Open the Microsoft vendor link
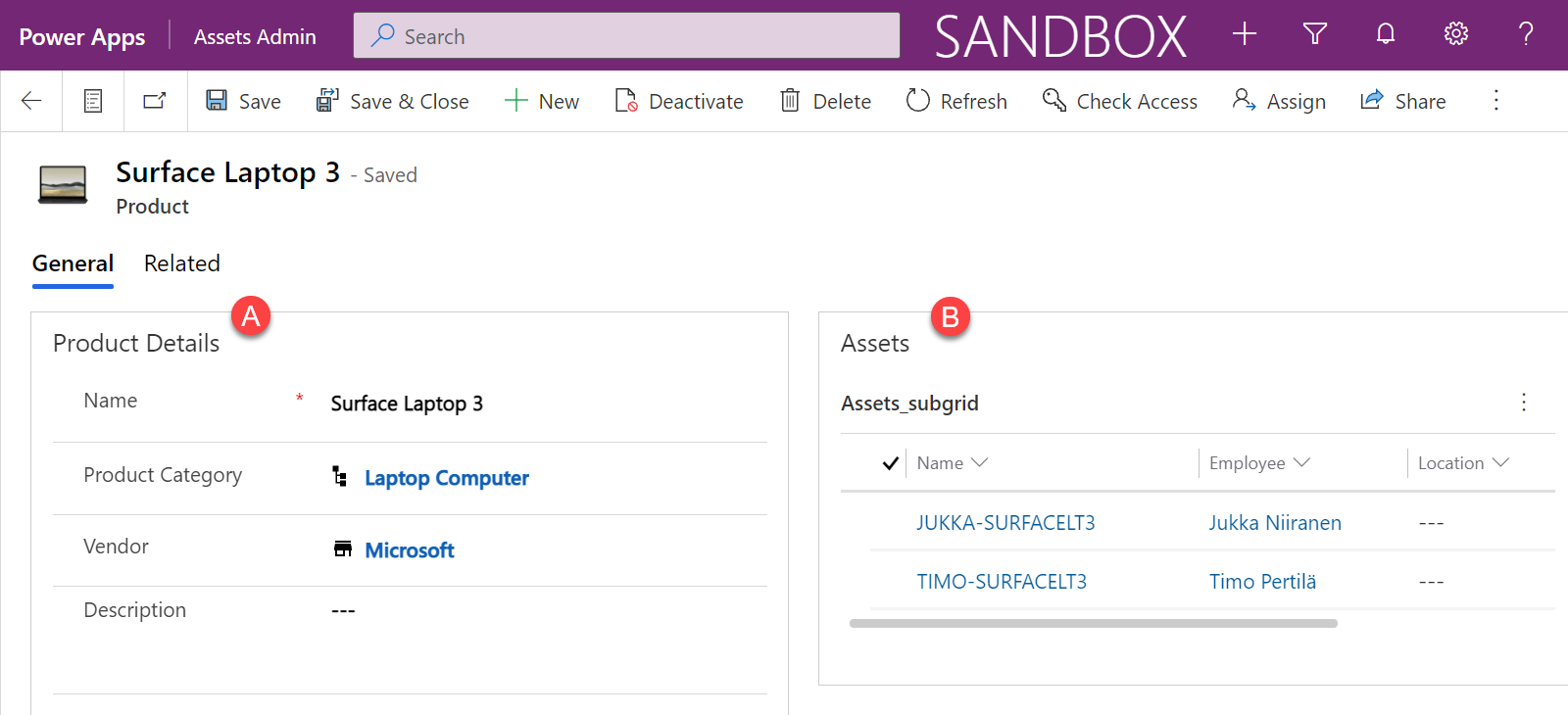Viewport: 1568px width, 715px height. coord(410,550)
